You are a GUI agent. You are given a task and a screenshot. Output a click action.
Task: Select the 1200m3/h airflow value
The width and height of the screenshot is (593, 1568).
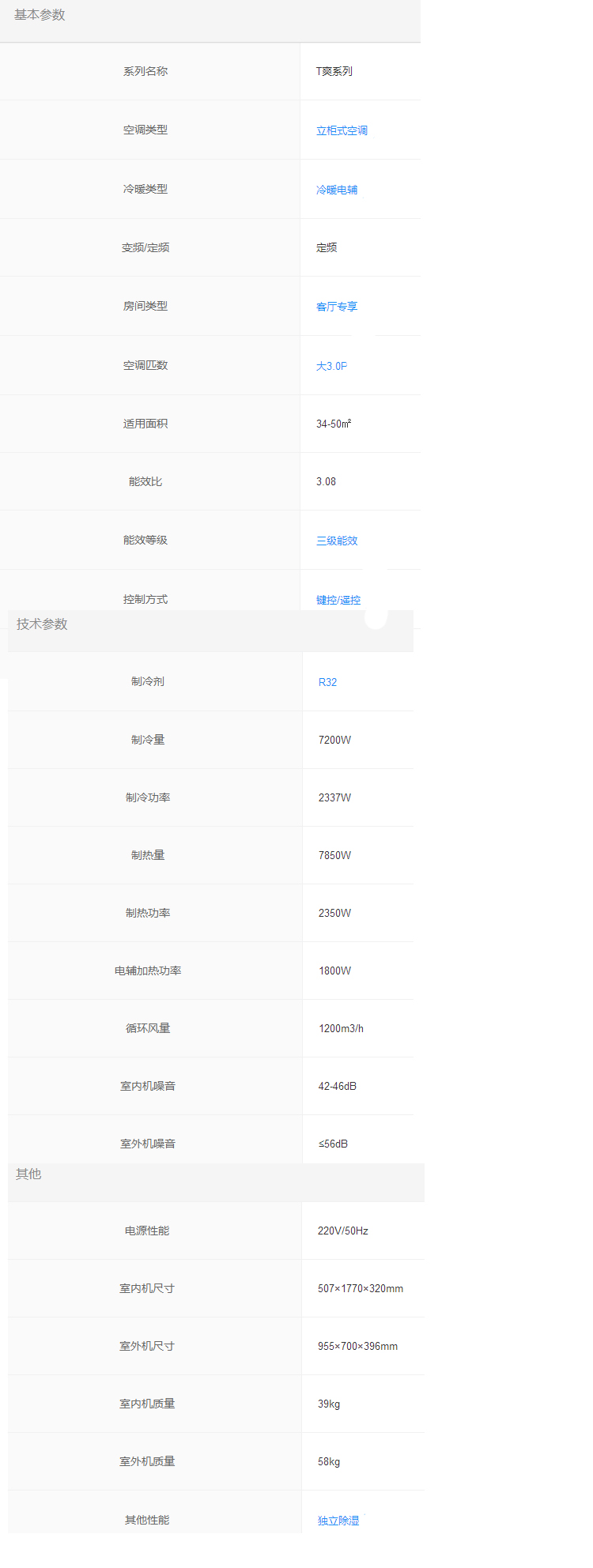pyautogui.click(x=341, y=1028)
